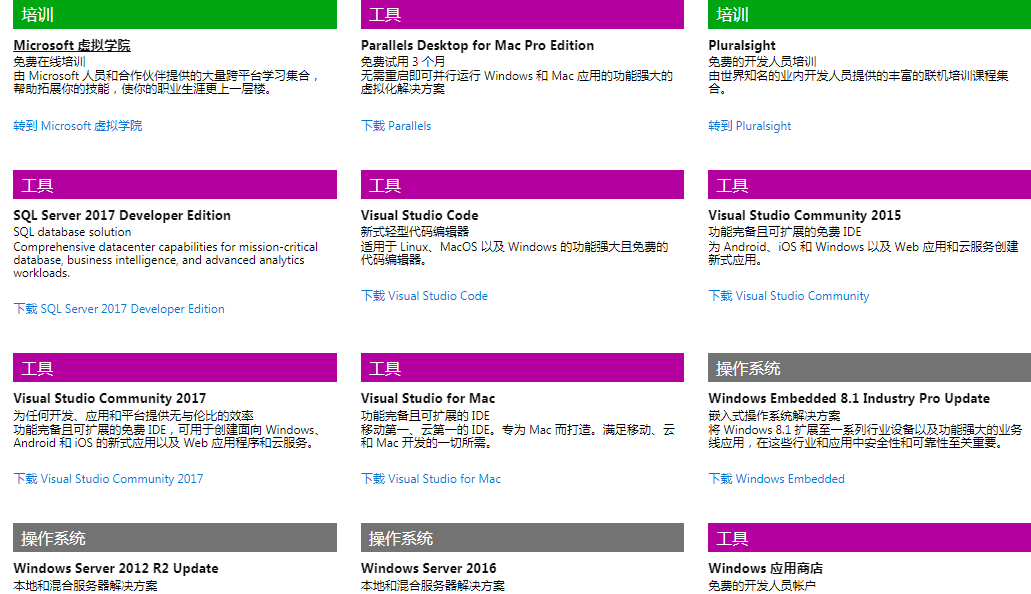The height and width of the screenshot is (594, 1031).
Task: Click 转到 Microsoft 虚拟学院 link
Action: (78, 126)
